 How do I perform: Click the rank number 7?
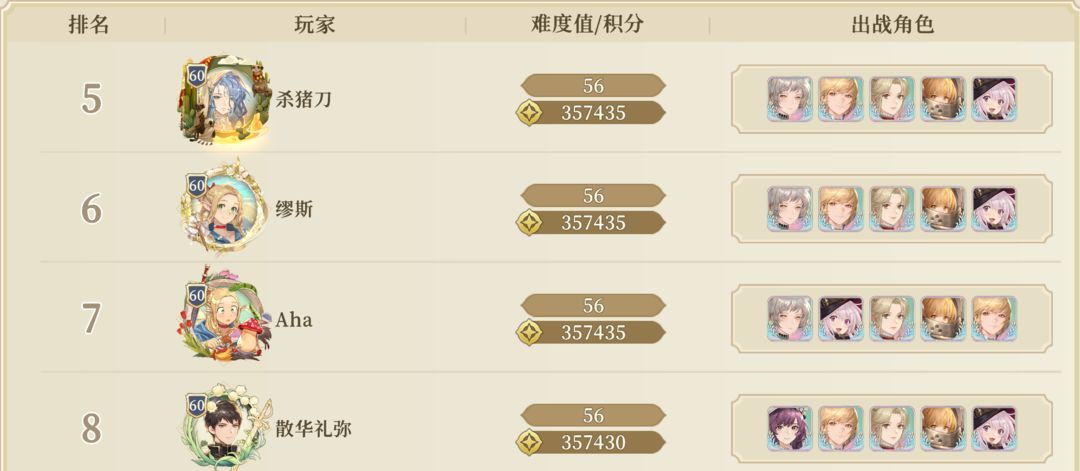click(x=91, y=319)
